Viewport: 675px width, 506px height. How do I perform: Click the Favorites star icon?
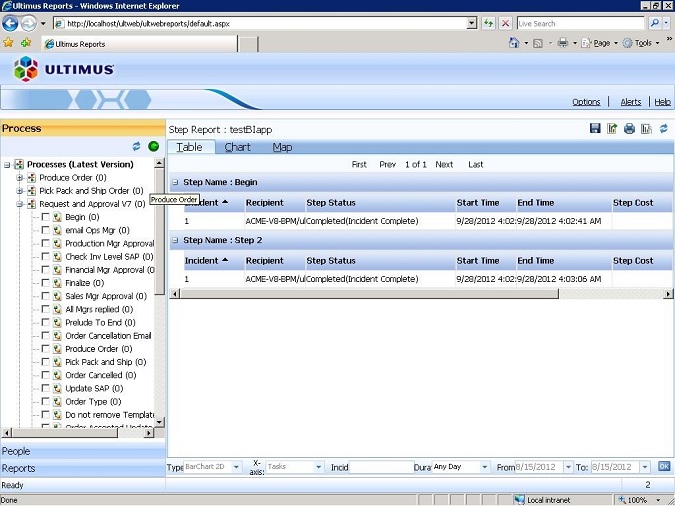pyautogui.click(x=8, y=43)
